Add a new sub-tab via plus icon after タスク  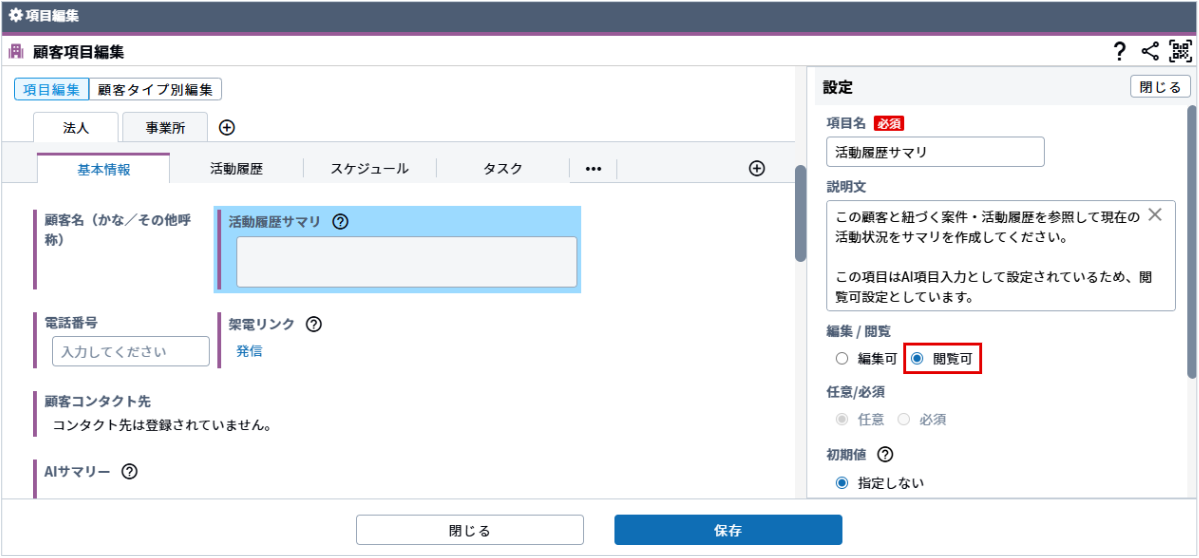[756, 169]
